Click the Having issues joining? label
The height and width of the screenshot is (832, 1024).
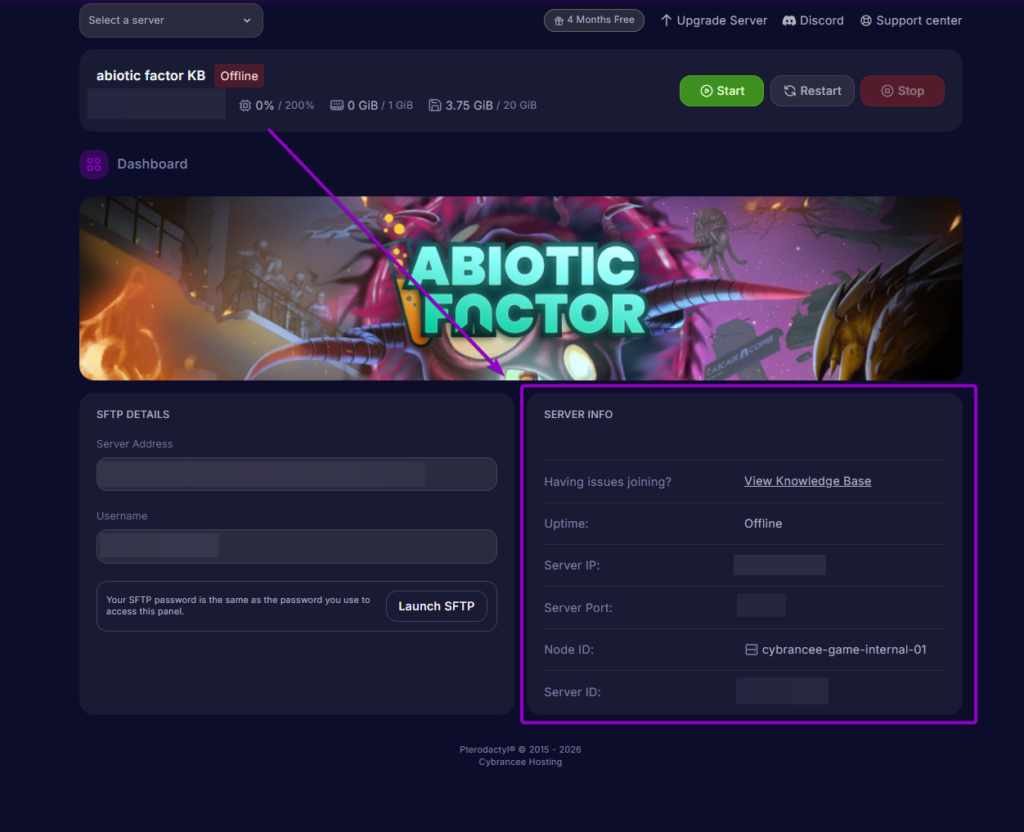(x=608, y=482)
